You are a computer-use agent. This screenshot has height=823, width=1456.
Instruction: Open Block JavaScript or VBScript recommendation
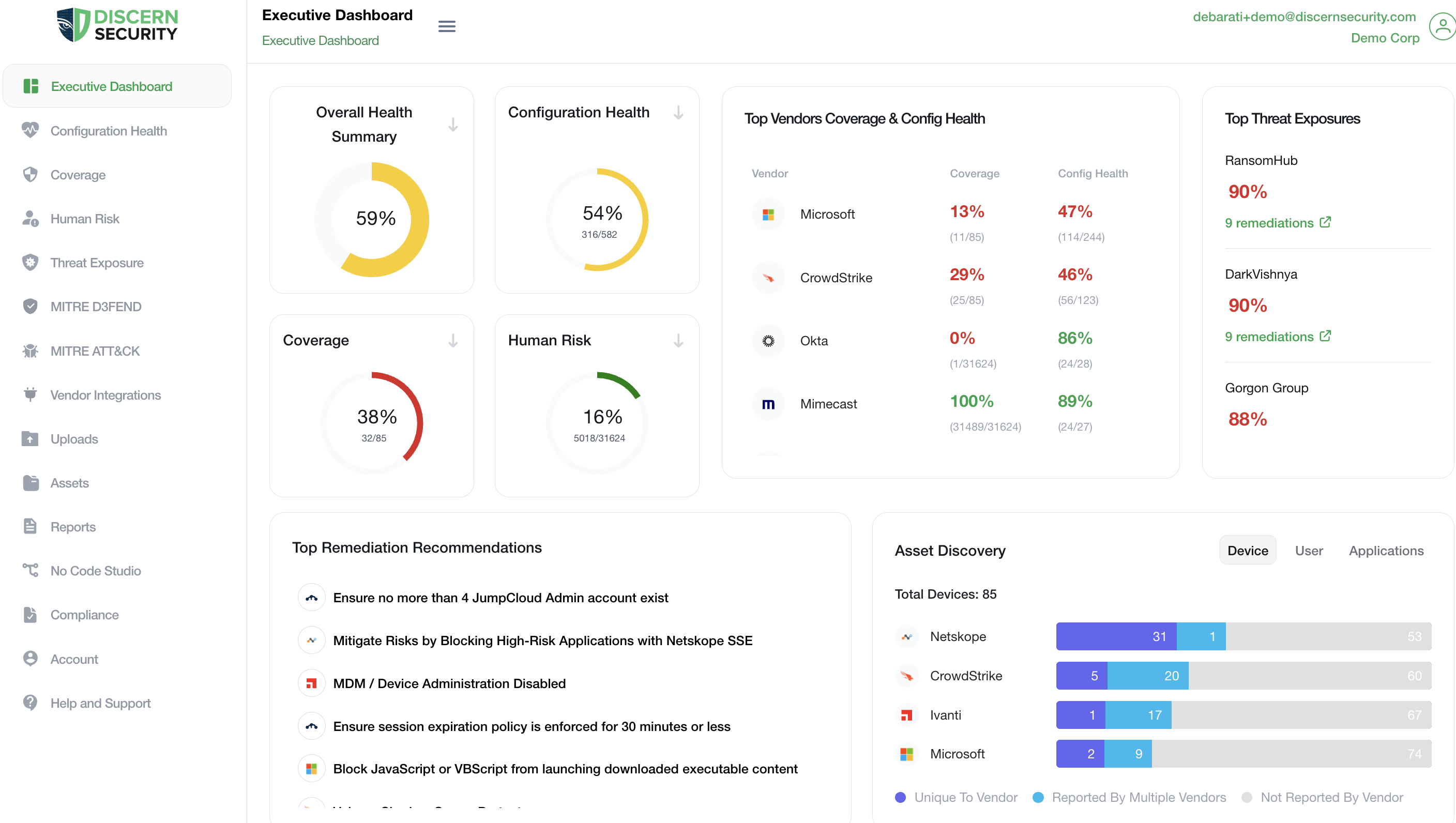pos(565,769)
